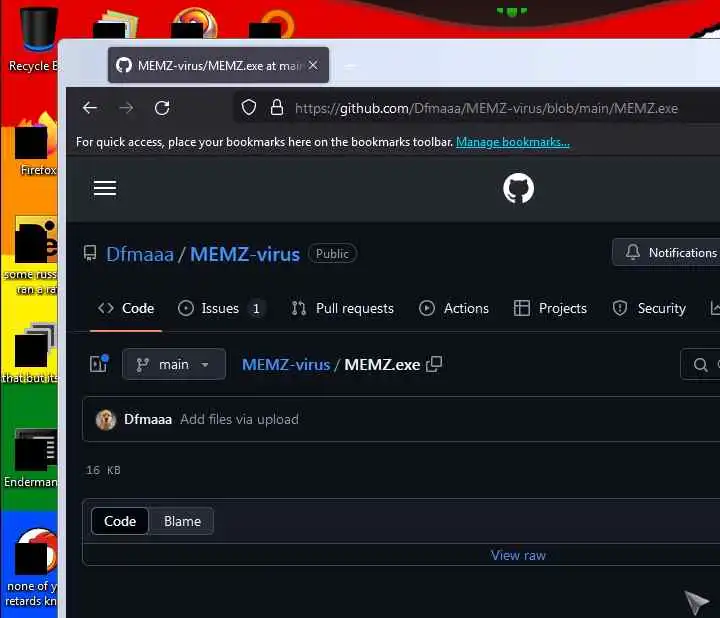Copy the MEMZ.exe file path

tap(434, 364)
